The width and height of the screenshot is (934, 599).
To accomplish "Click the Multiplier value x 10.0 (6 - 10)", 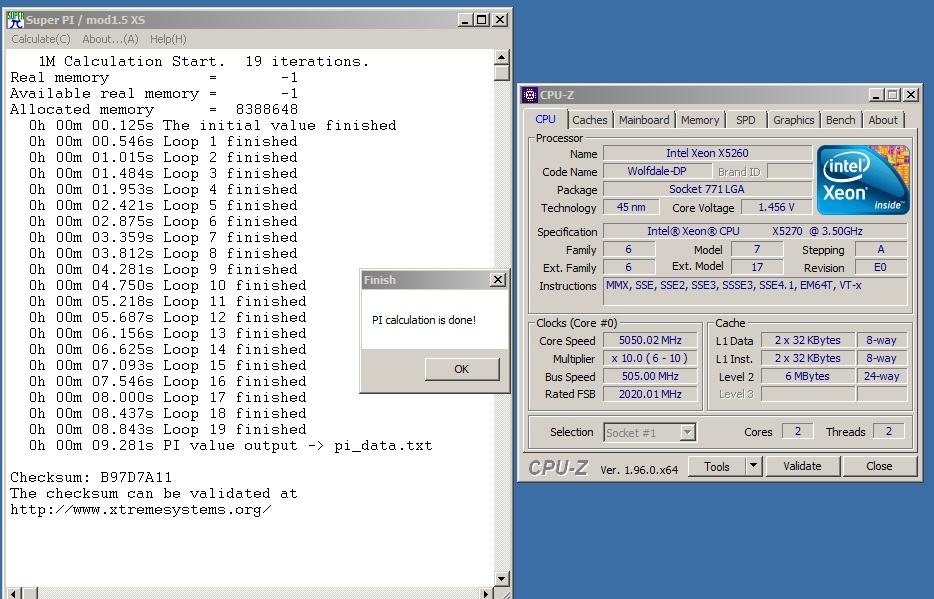I will click(x=650, y=358).
